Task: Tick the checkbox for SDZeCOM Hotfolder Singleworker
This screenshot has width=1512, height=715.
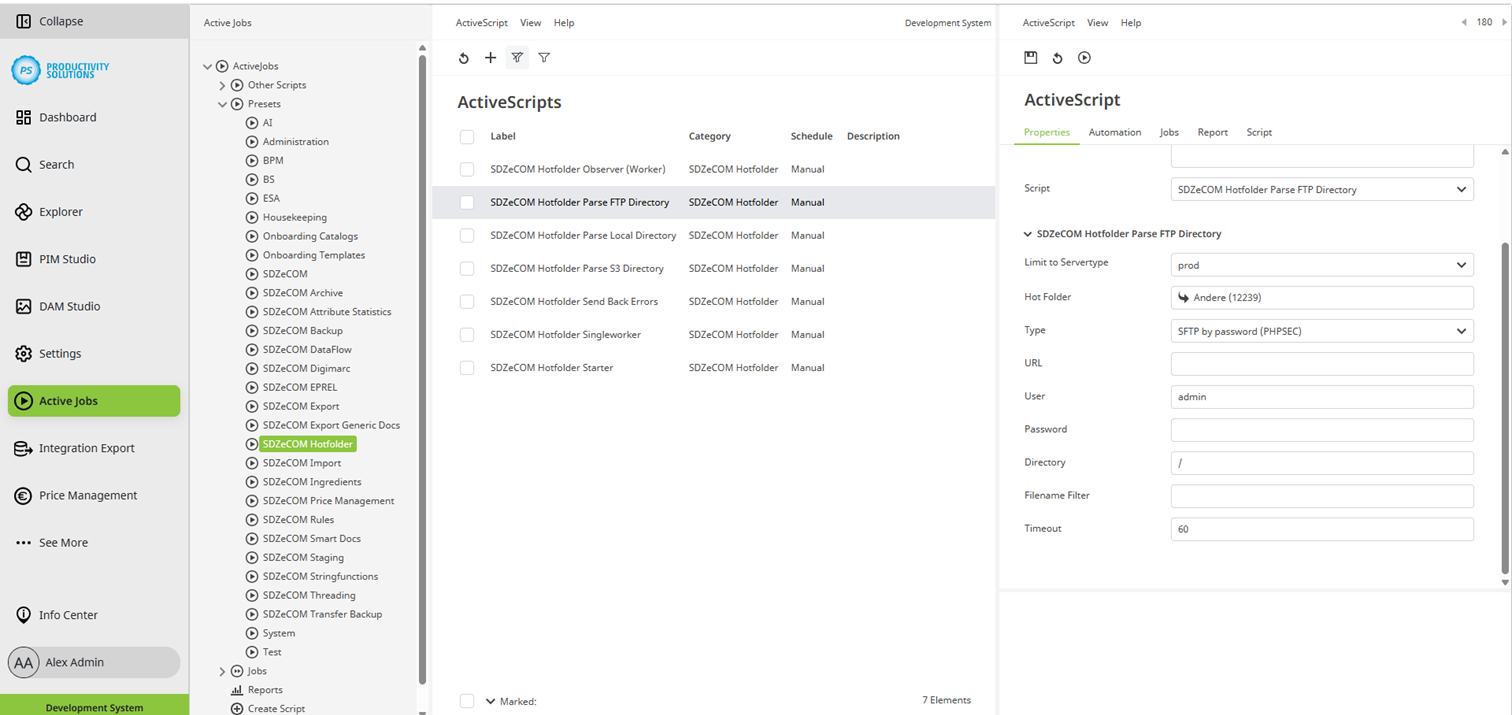Action: tap(467, 334)
